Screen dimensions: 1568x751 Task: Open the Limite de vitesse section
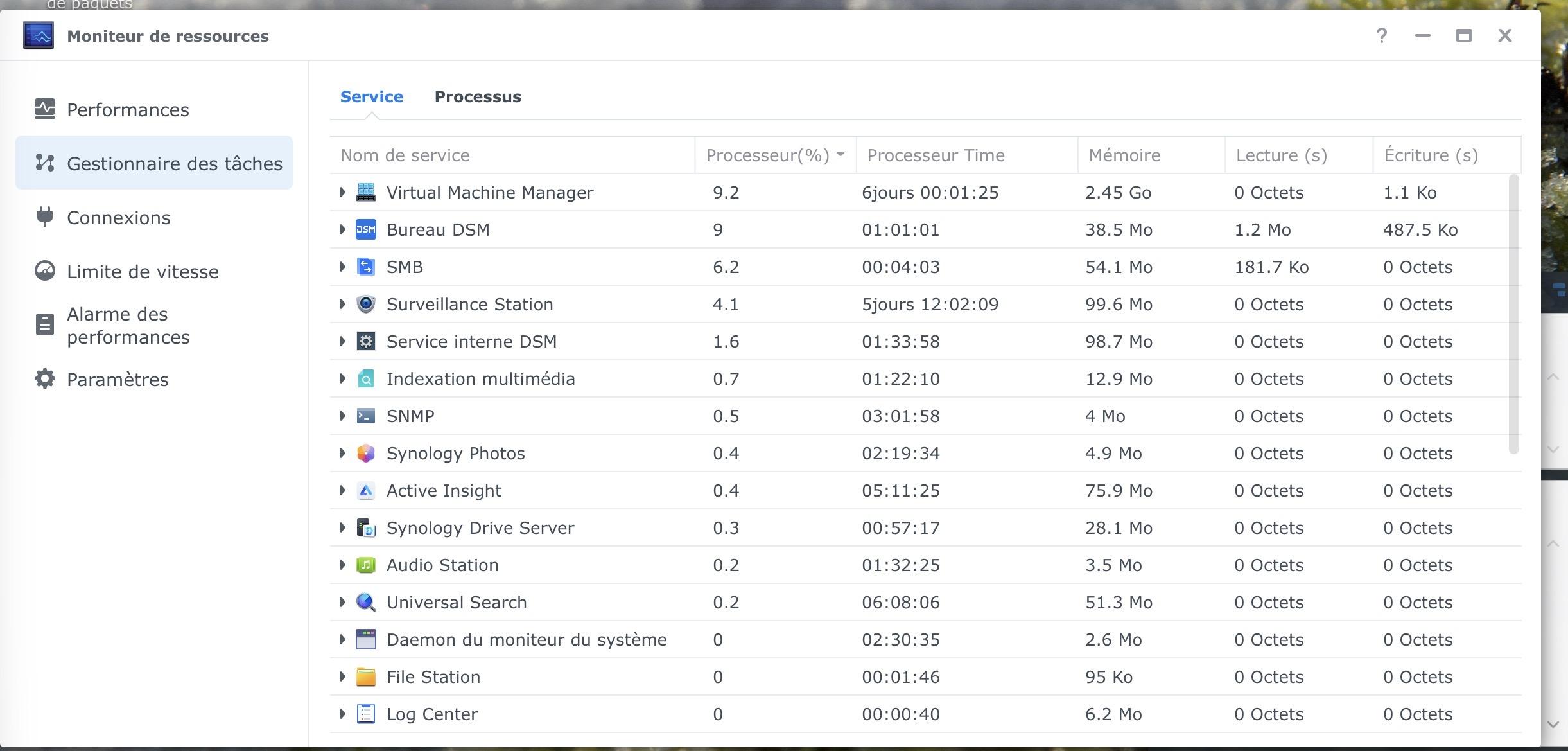coord(154,271)
